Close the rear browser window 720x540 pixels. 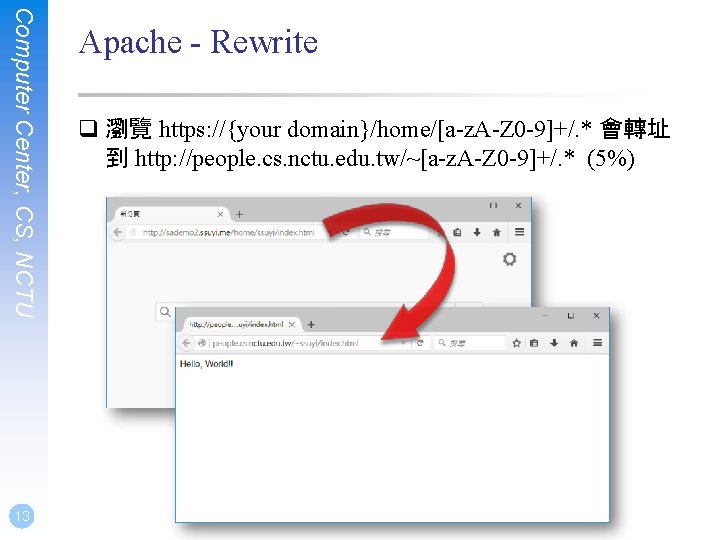tap(518, 205)
